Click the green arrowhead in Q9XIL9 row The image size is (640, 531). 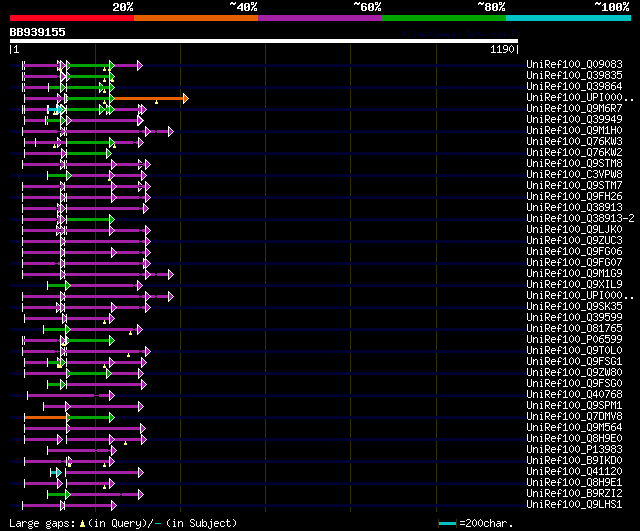pyautogui.click(x=68, y=285)
